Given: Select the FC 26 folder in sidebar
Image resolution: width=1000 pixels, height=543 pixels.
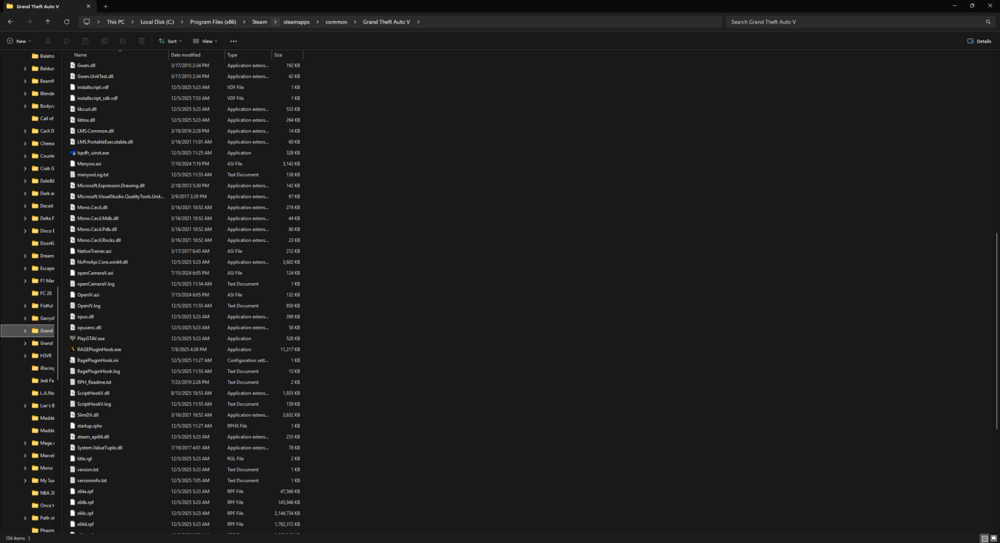Looking at the screenshot, I should (x=43, y=294).
